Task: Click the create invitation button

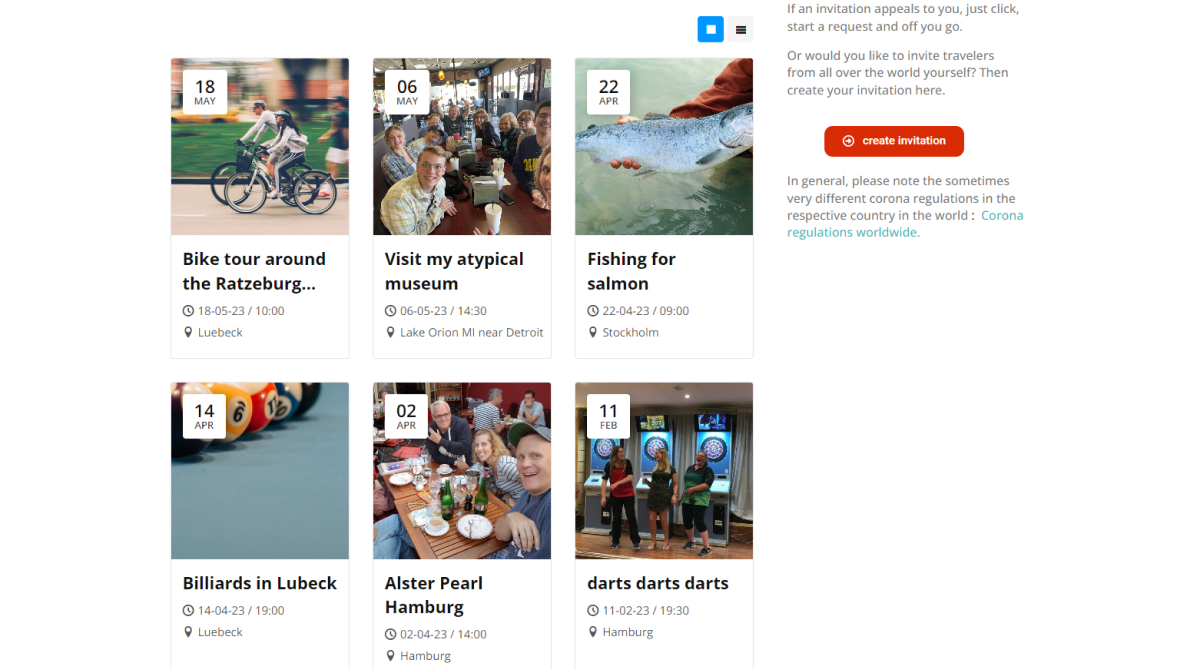Action: [893, 141]
